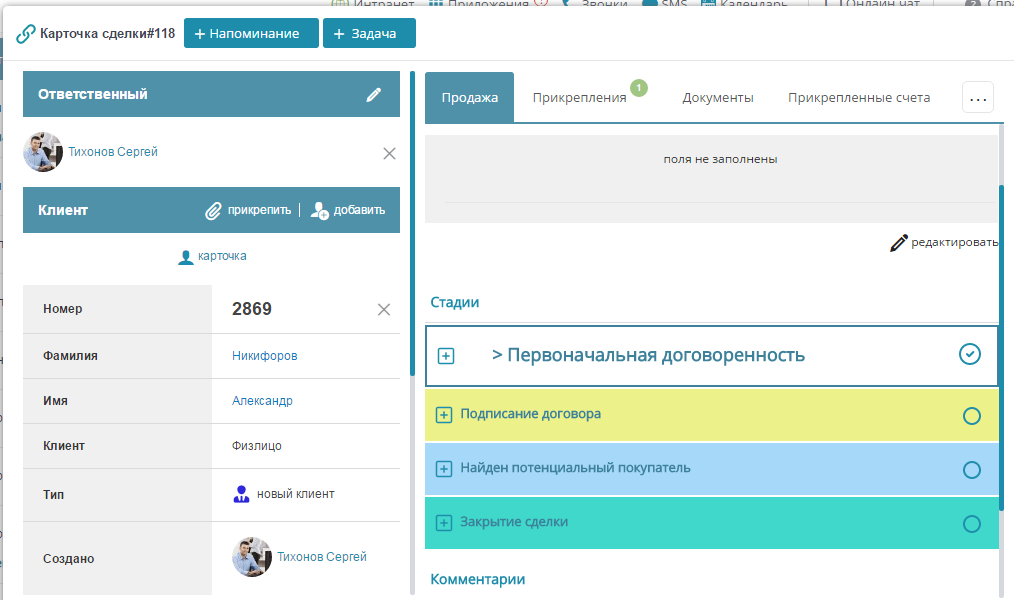Expand Подписание договора stage plus

tap(444, 415)
